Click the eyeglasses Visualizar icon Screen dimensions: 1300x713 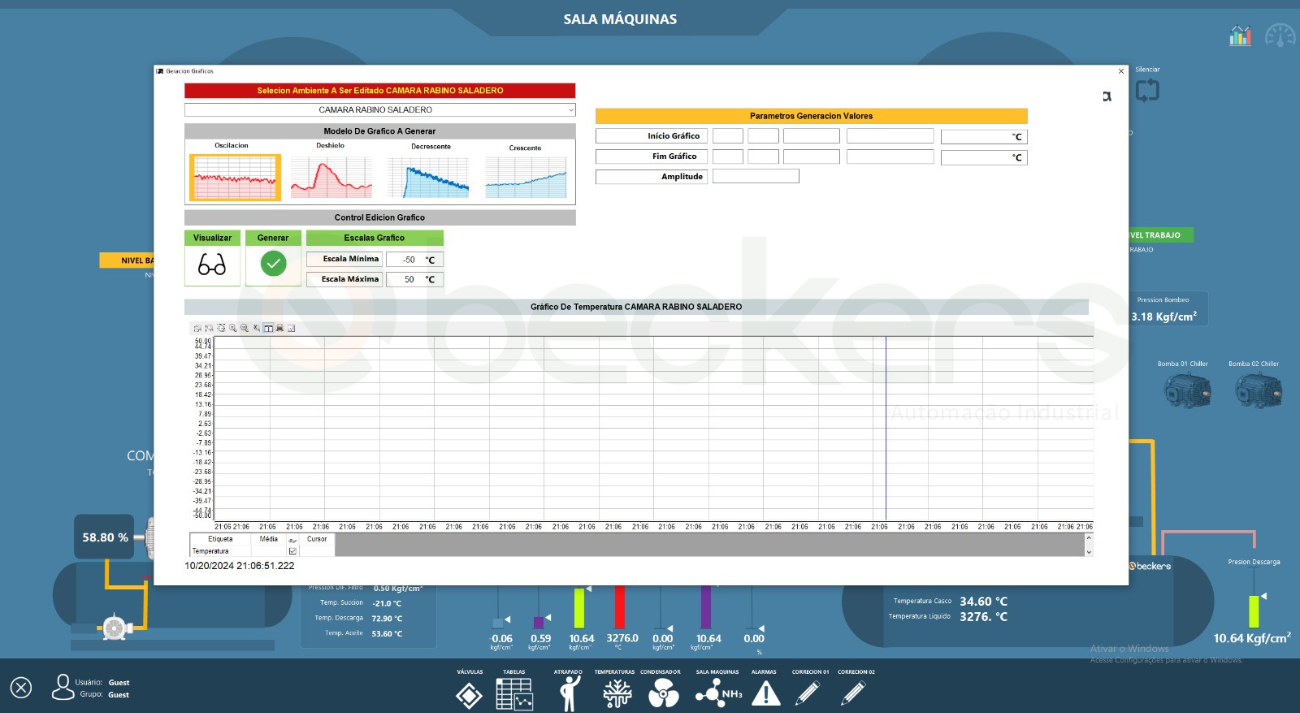tap(212, 265)
